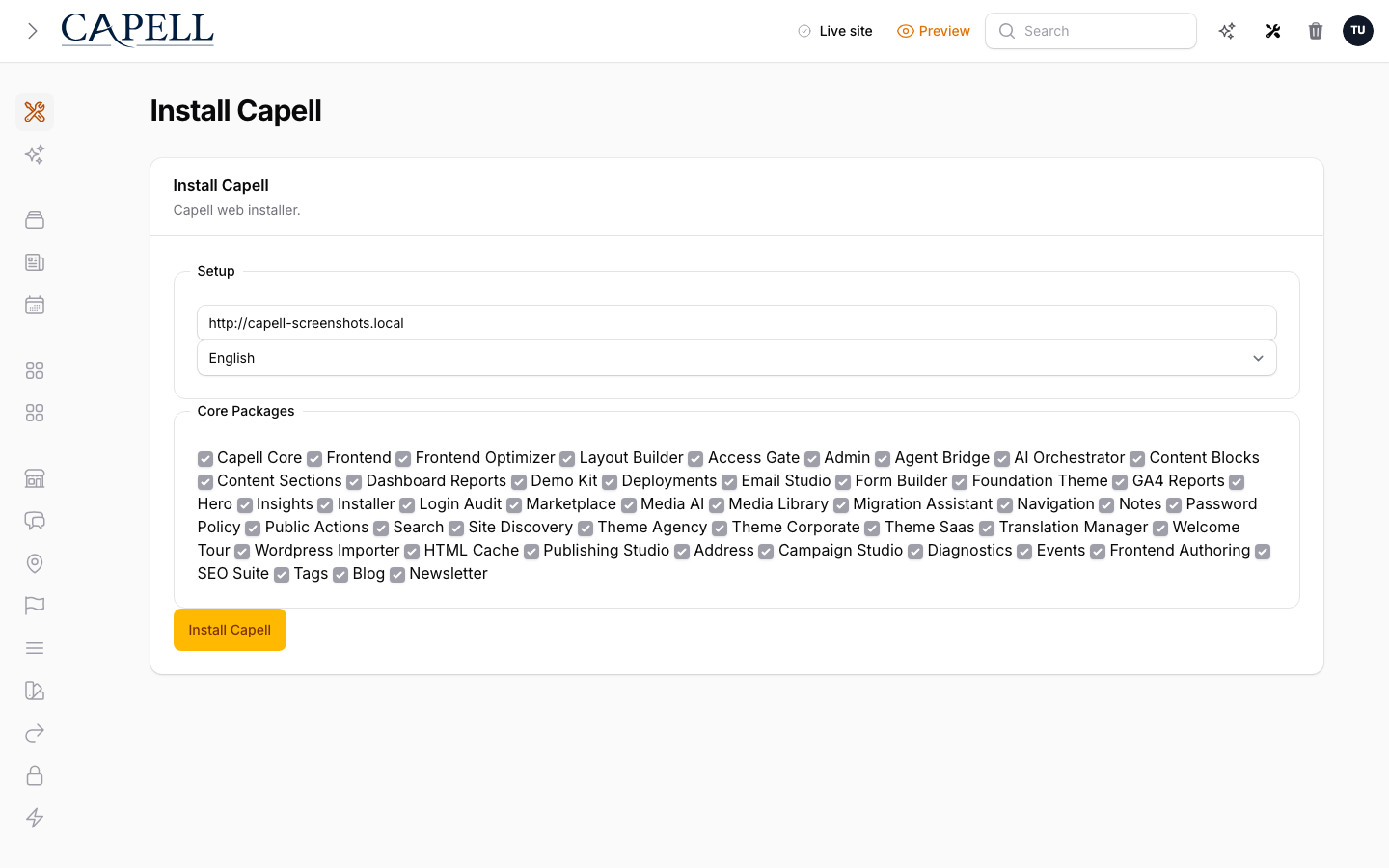This screenshot has height=868, width=1389.
Task: Toggle the Media Library checkbox
Action: pyautogui.click(x=717, y=505)
